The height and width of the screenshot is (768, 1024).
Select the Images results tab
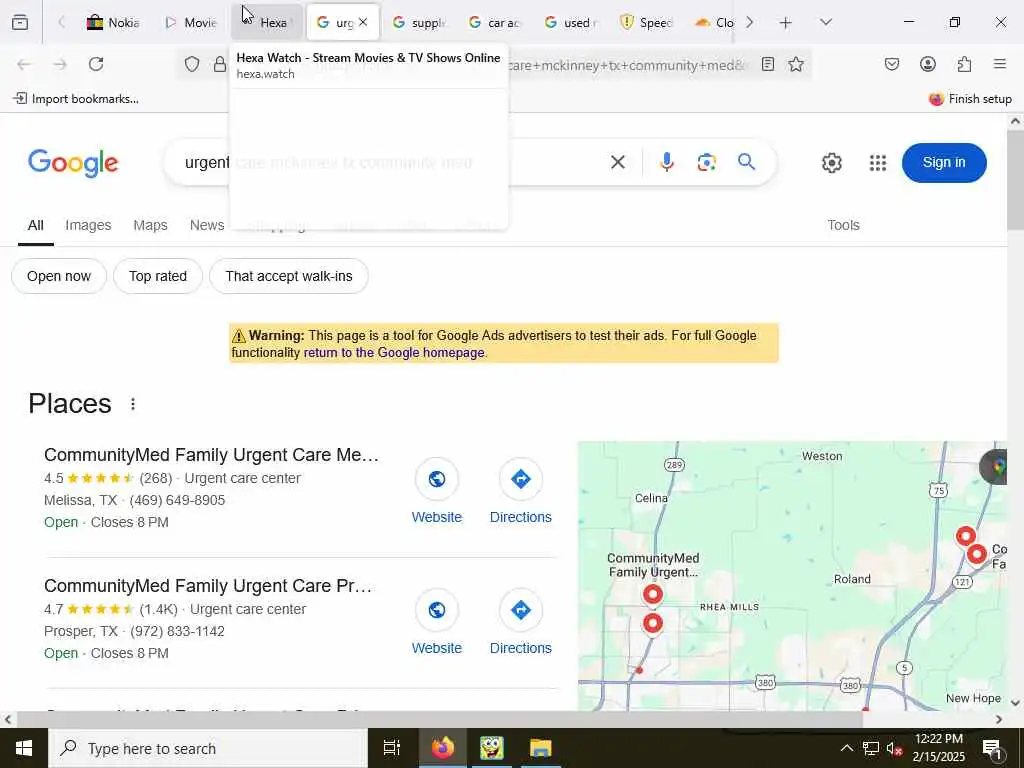coord(88,225)
